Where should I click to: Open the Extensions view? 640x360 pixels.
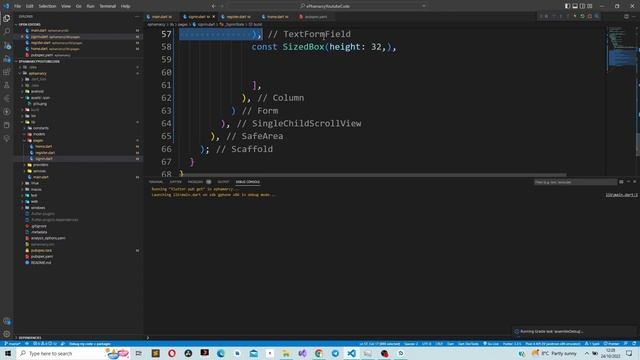(x=7, y=72)
